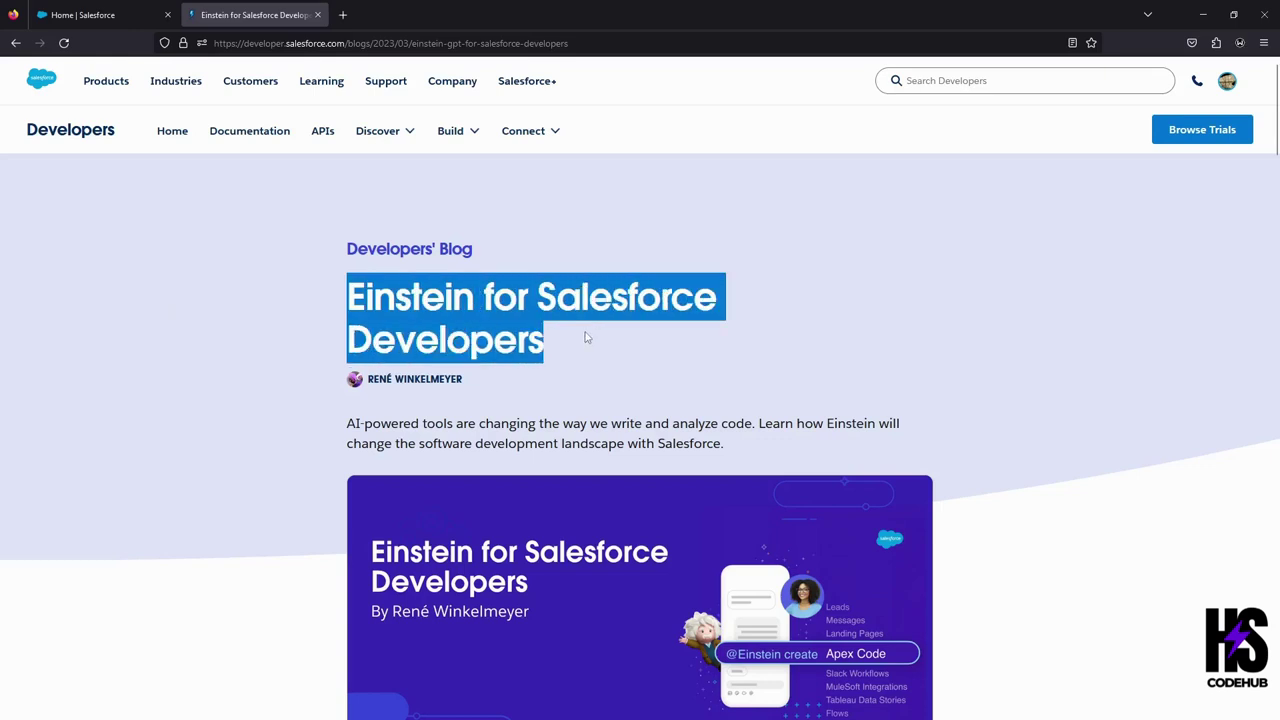The height and width of the screenshot is (720, 1280).
Task: Click the Developers site title
Action: [x=71, y=130]
